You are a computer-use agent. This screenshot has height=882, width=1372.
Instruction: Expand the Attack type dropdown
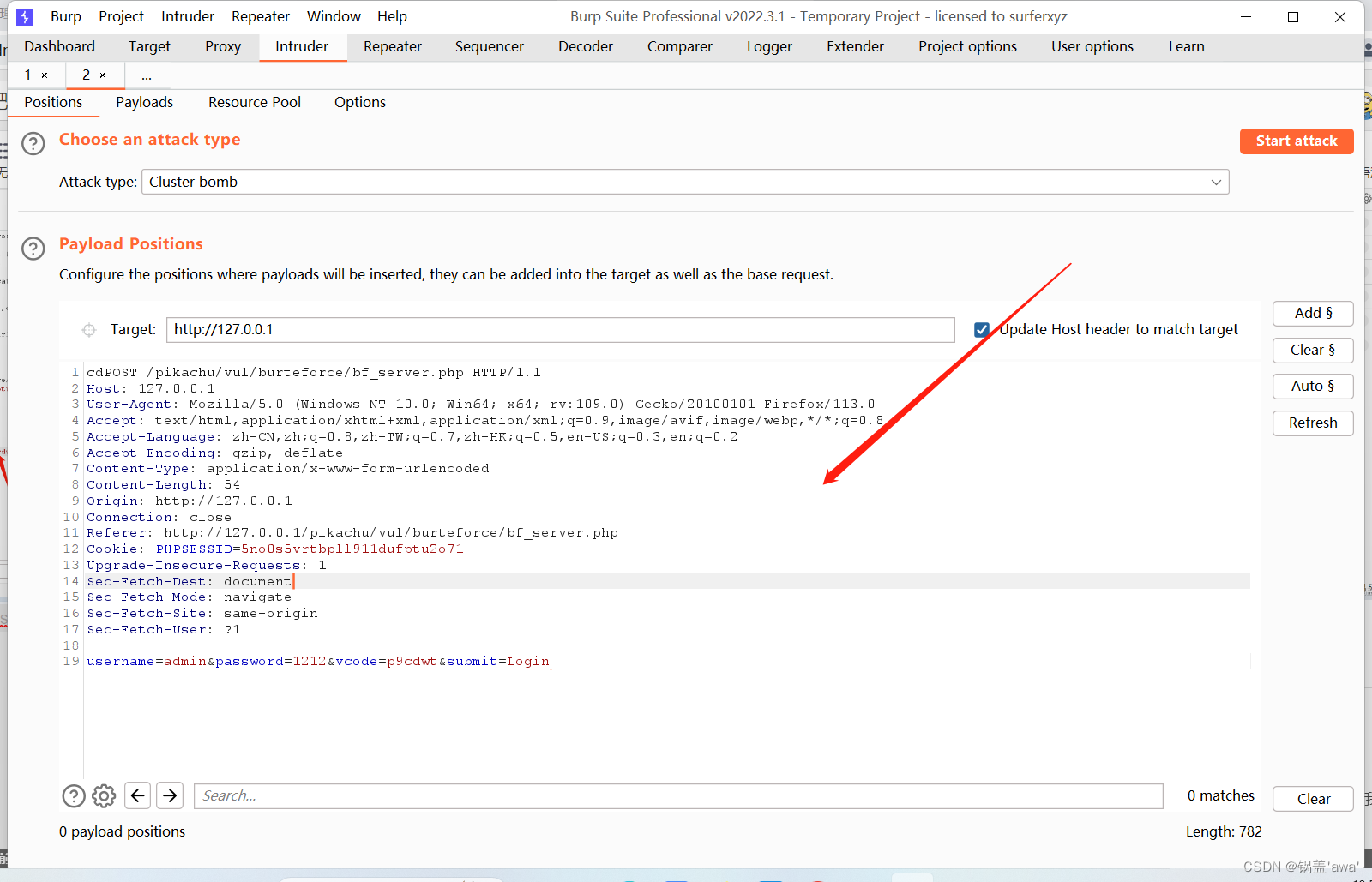point(1216,182)
